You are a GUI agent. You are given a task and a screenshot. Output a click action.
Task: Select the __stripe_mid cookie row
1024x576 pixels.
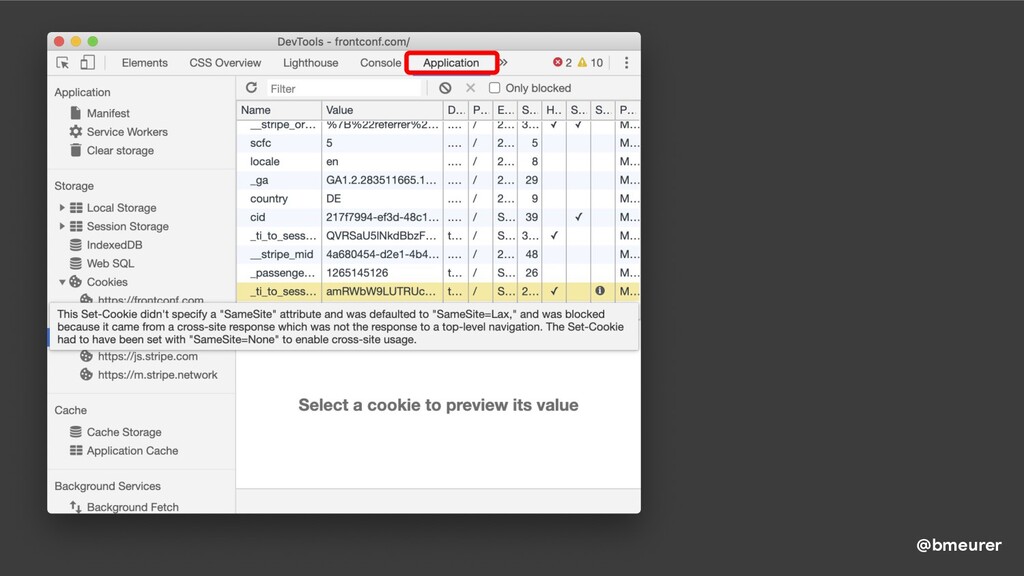click(438, 254)
